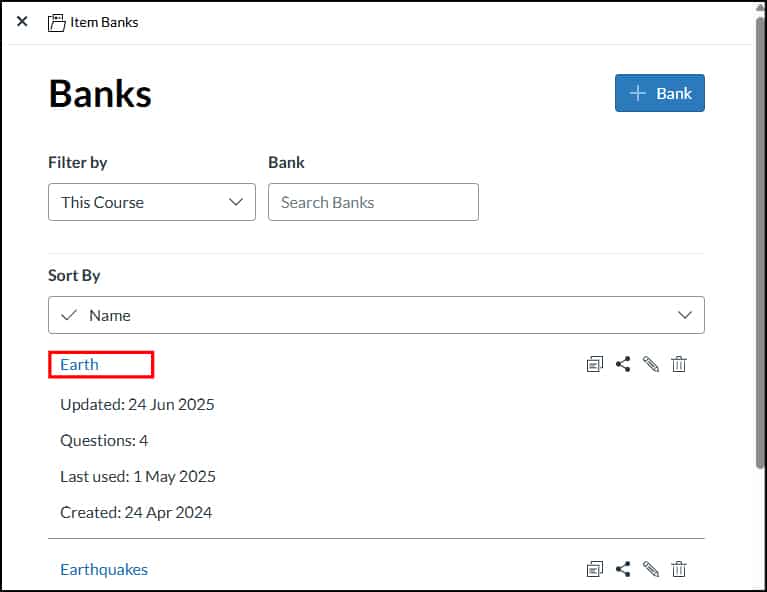Image resolution: width=767 pixels, height=592 pixels.
Task: Open the Earth item bank
Action: (x=80, y=365)
